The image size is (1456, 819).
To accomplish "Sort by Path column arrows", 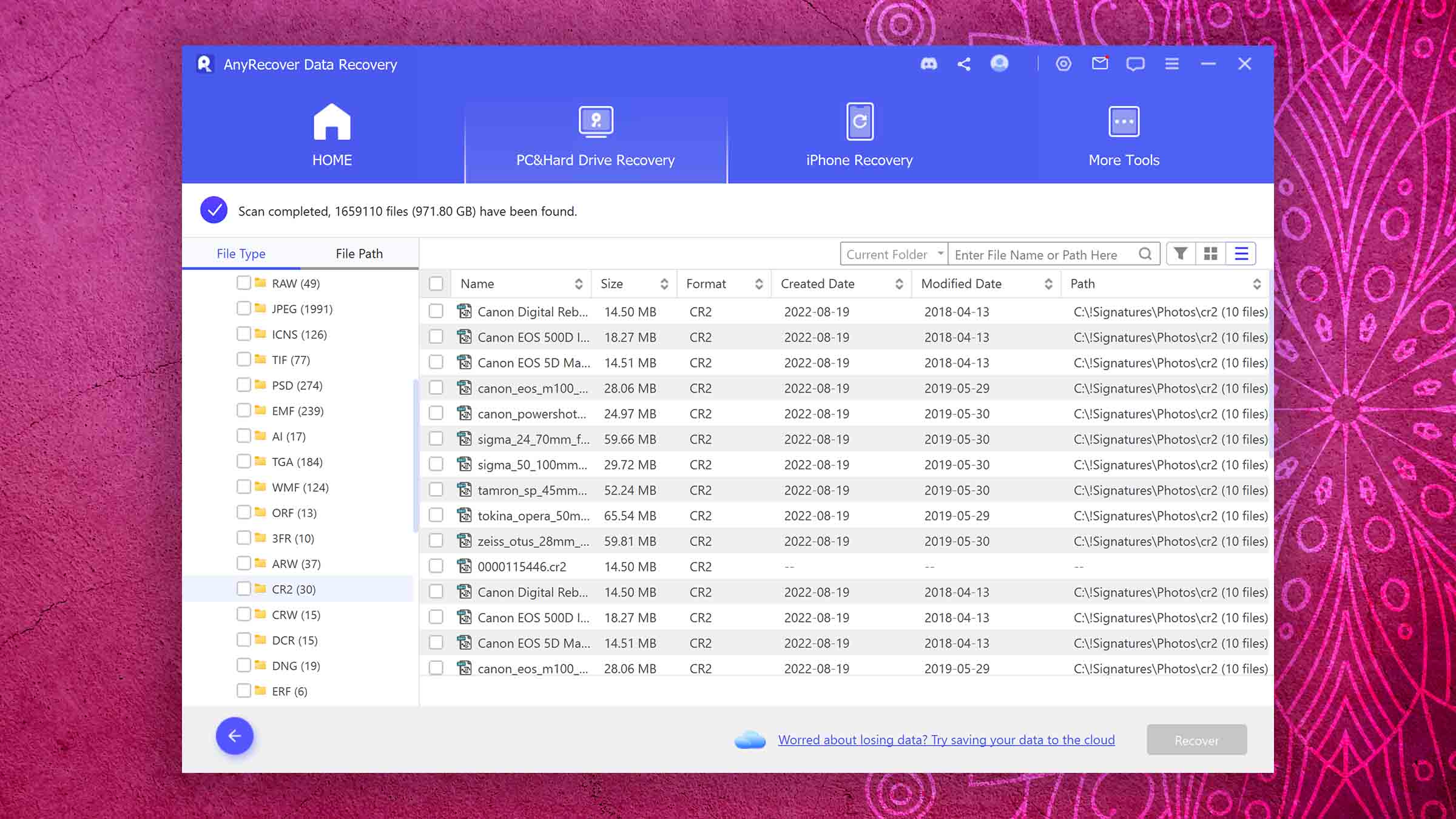I will pos(1257,284).
